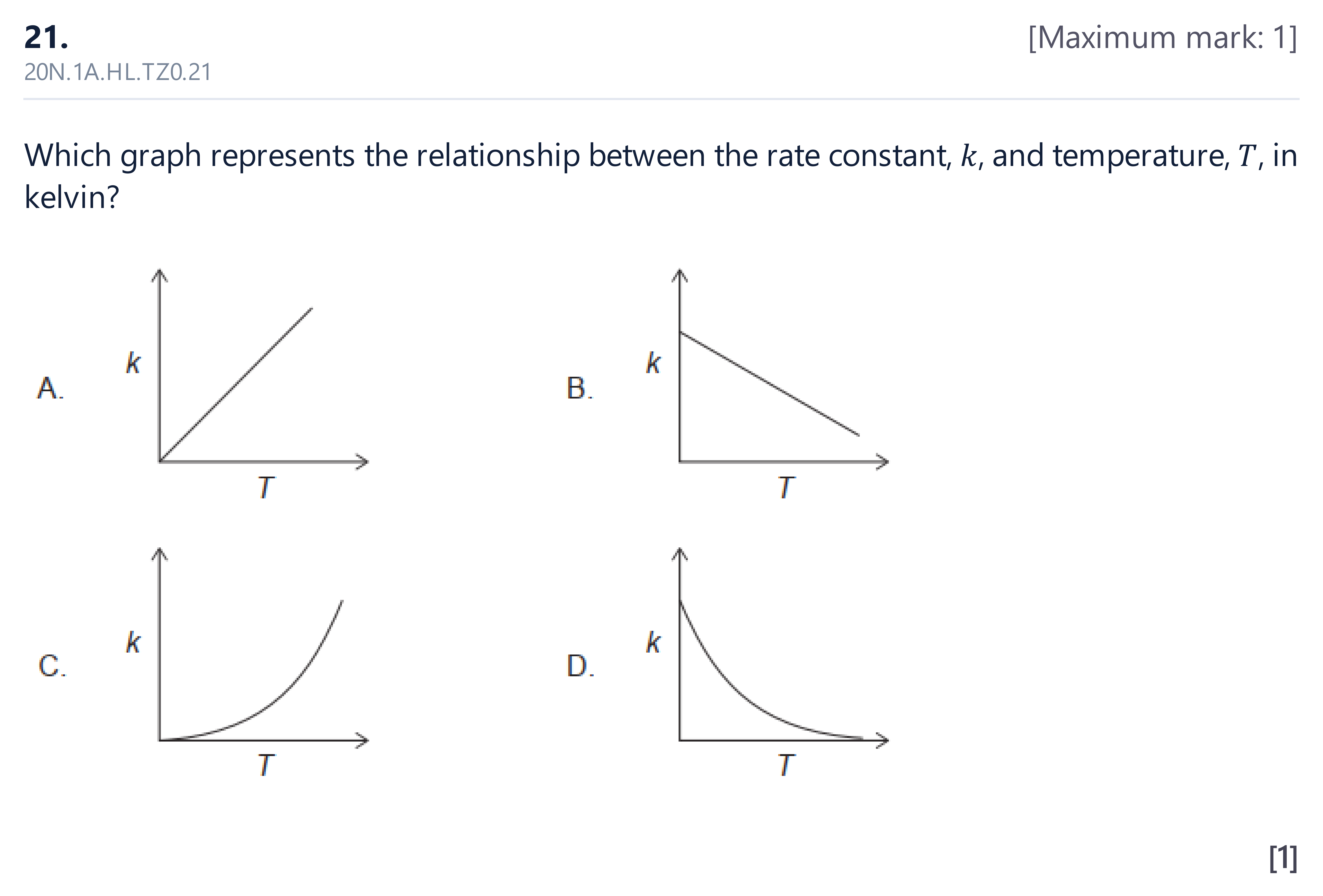The width and height of the screenshot is (1323, 896).
Task: Click the k axis label in graph C
Action: pyautogui.click(x=133, y=642)
